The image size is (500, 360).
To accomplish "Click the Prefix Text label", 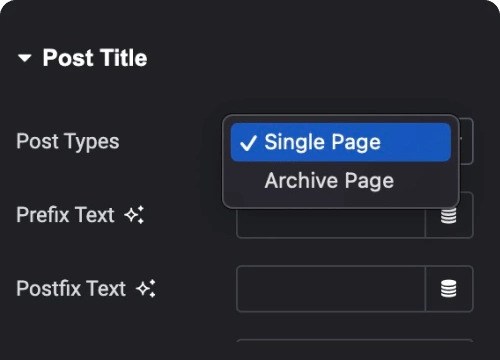I will (x=65, y=214).
